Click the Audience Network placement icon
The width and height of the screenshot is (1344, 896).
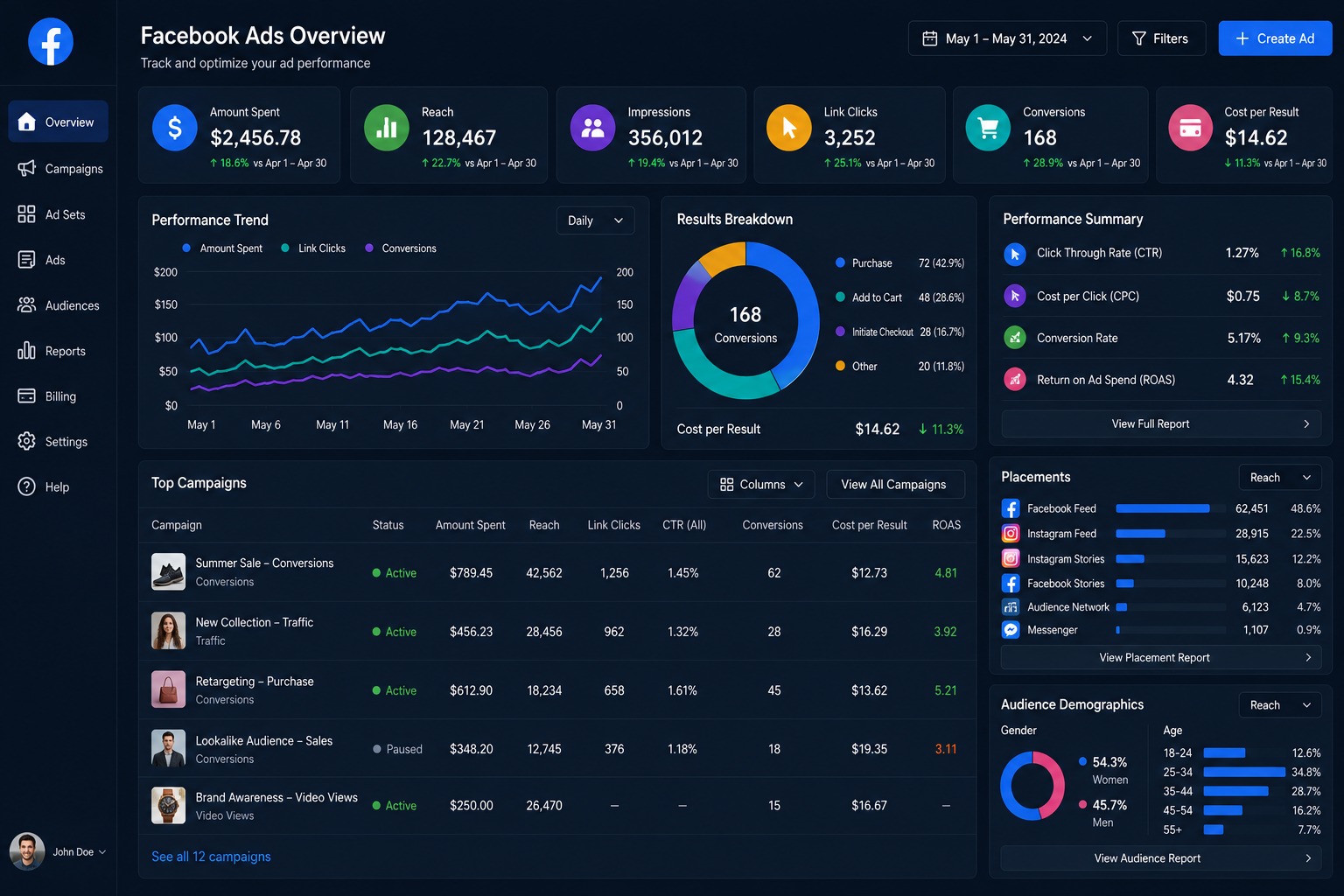click(x=1011, y=607)
